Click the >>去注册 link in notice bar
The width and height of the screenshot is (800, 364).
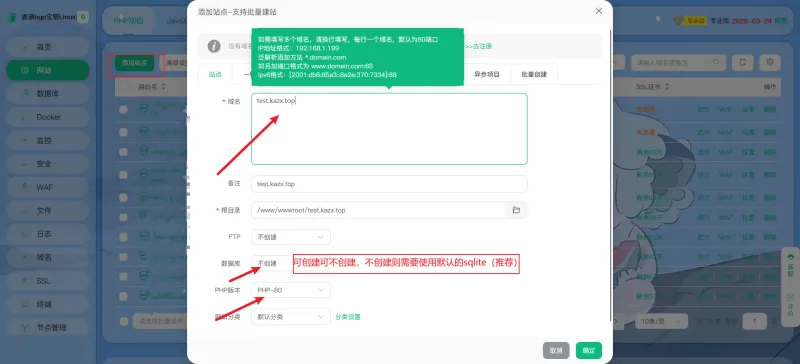(478, 46)
